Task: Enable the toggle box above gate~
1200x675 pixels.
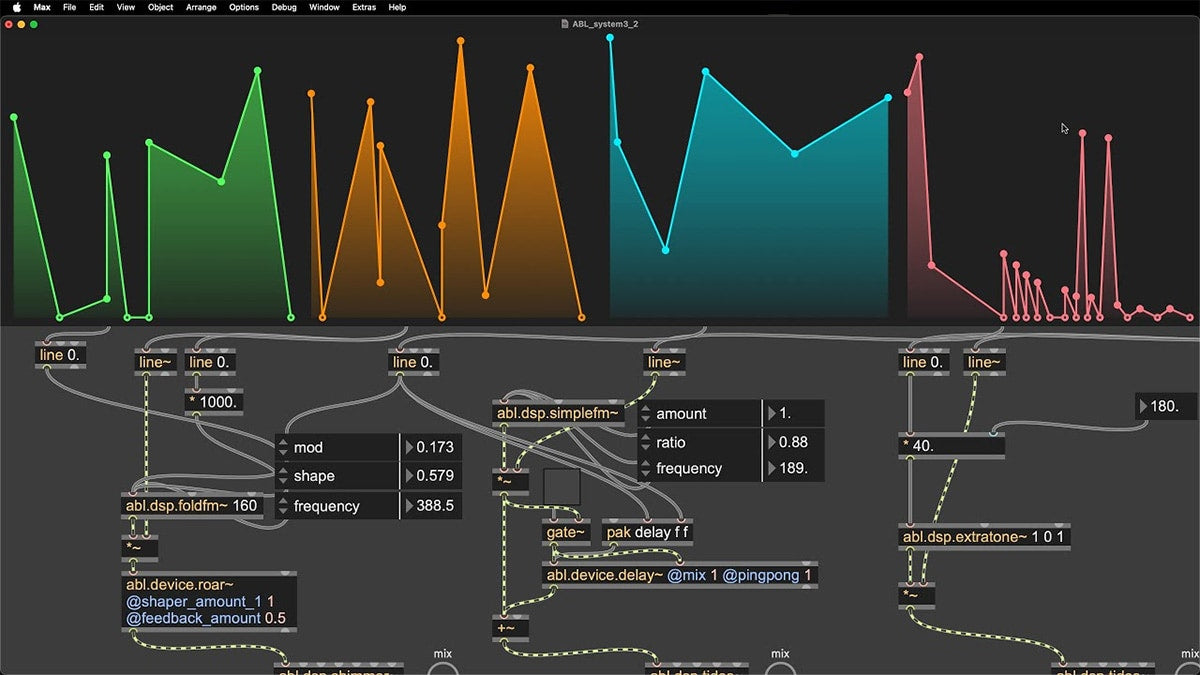Action: [x=561, y=487]
